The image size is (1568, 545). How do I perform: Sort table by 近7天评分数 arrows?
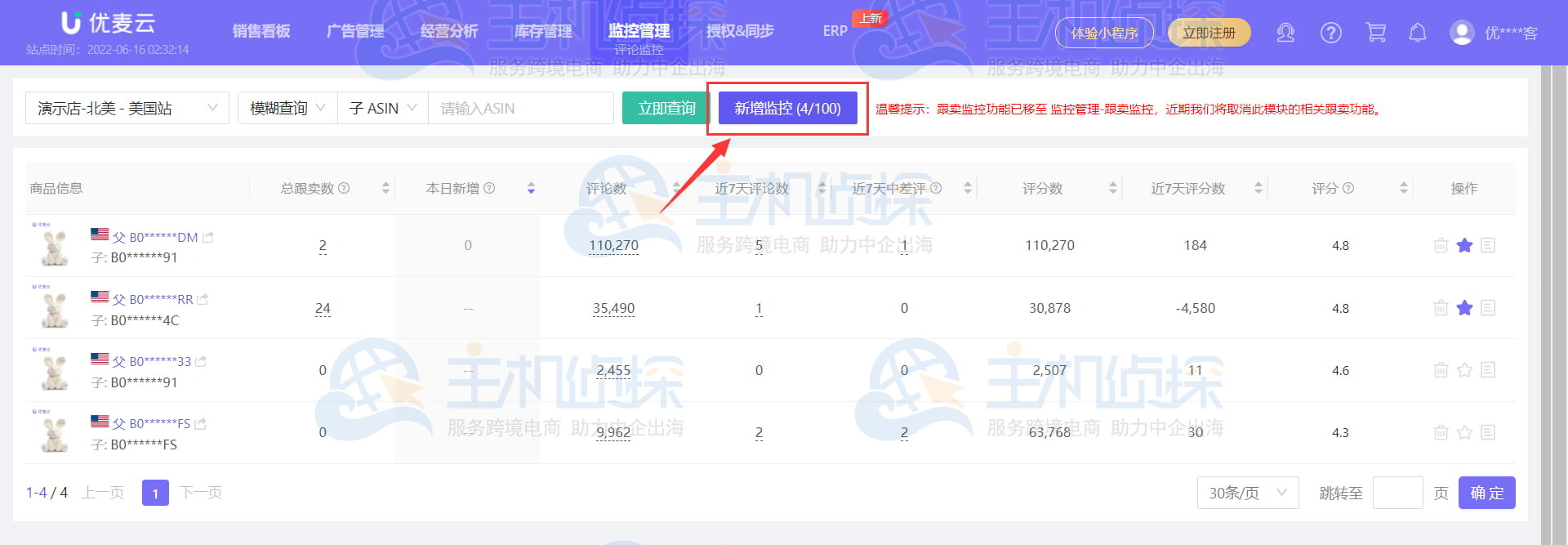(x=1258, y=188)
